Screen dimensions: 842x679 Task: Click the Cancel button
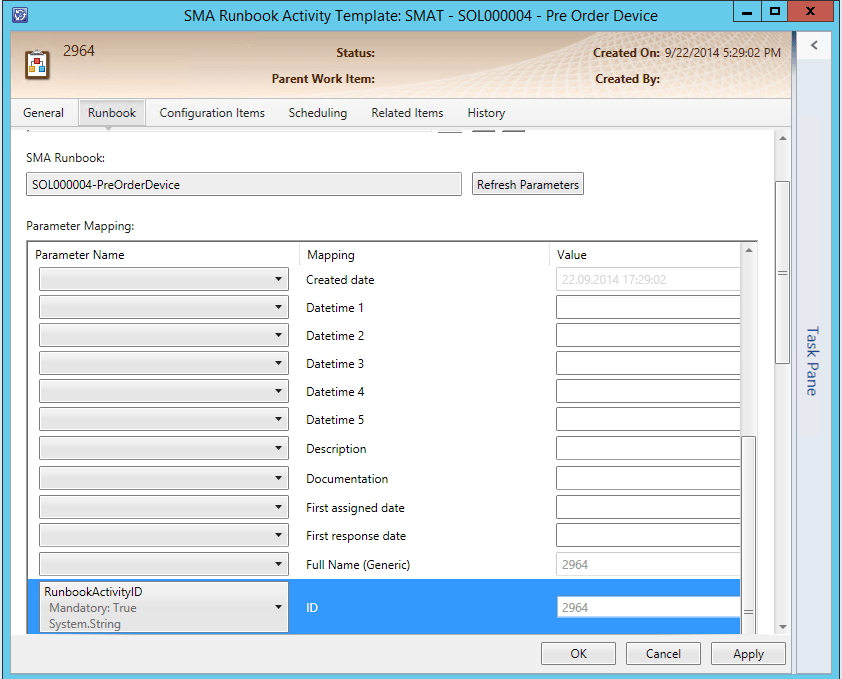click(663, 653)
